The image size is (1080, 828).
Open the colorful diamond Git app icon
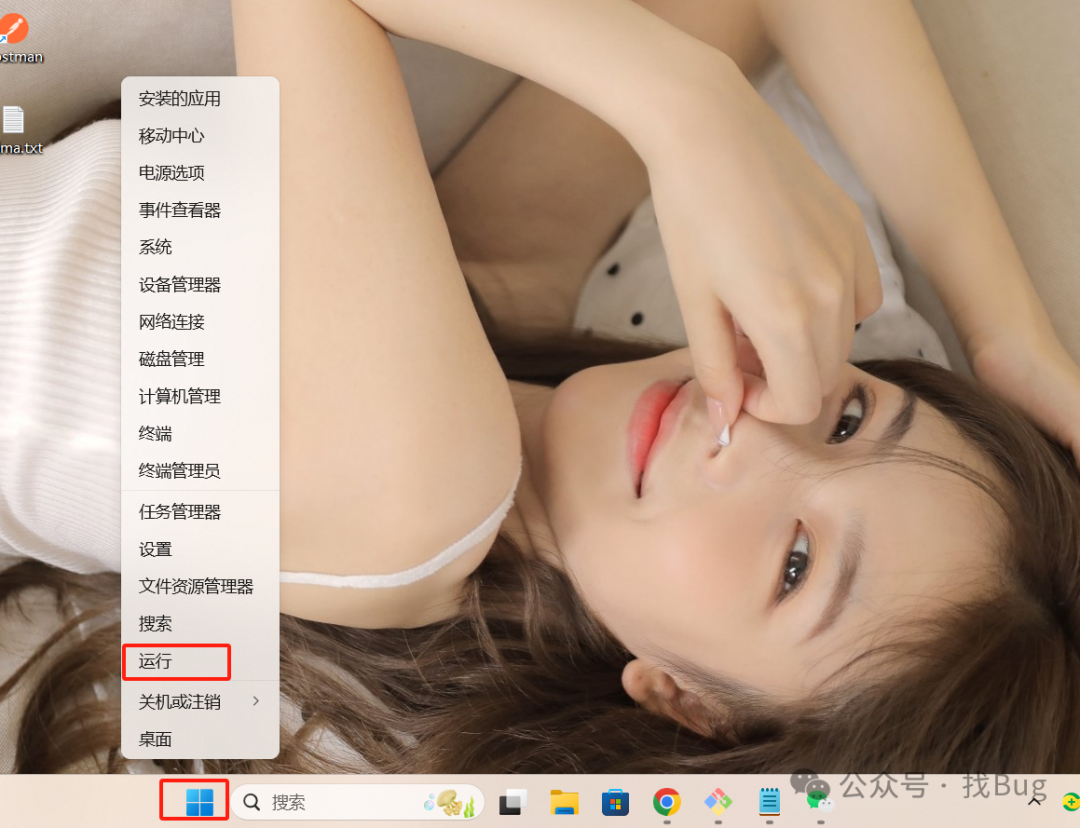[718, 802]
